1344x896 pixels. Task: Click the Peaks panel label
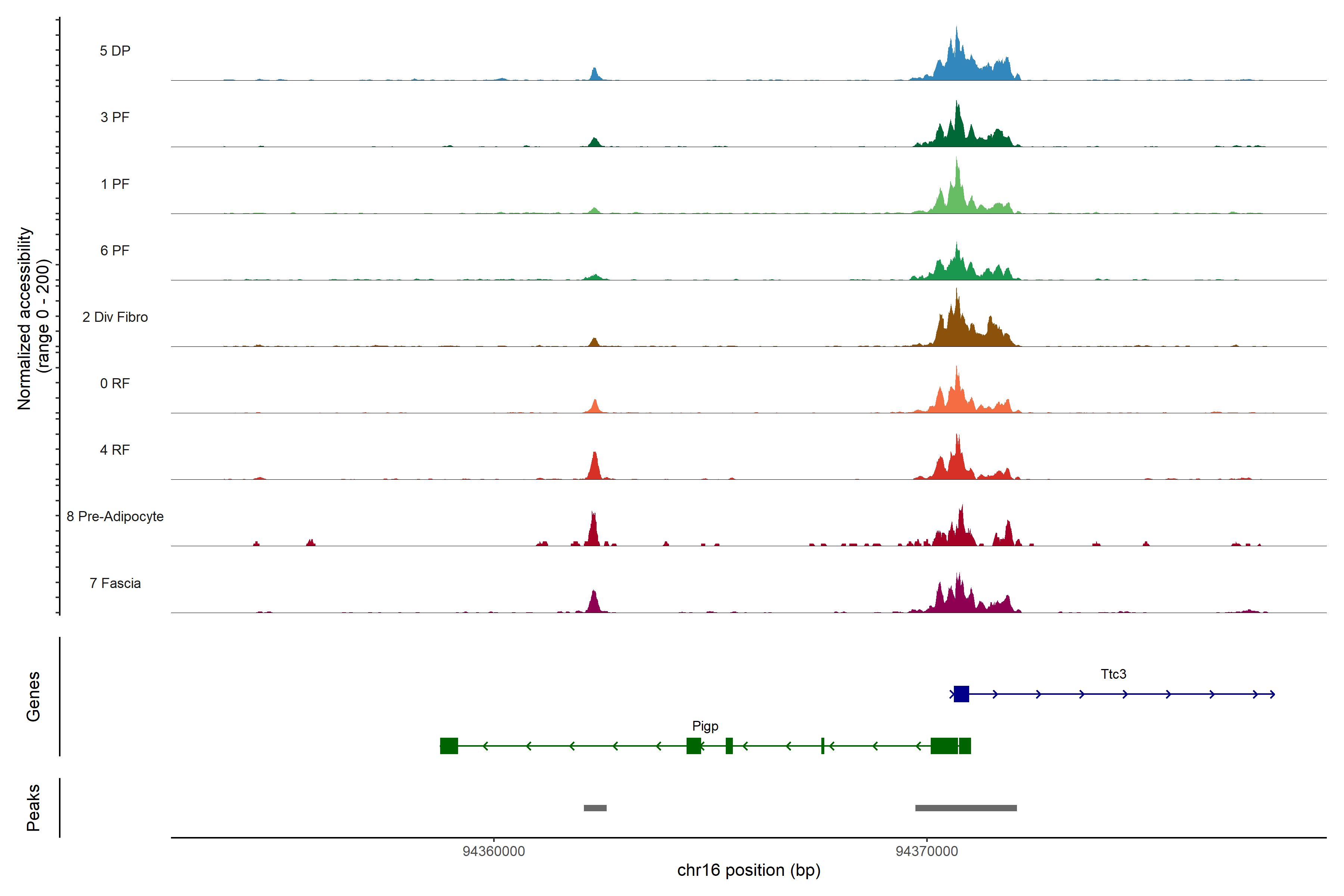33,808
